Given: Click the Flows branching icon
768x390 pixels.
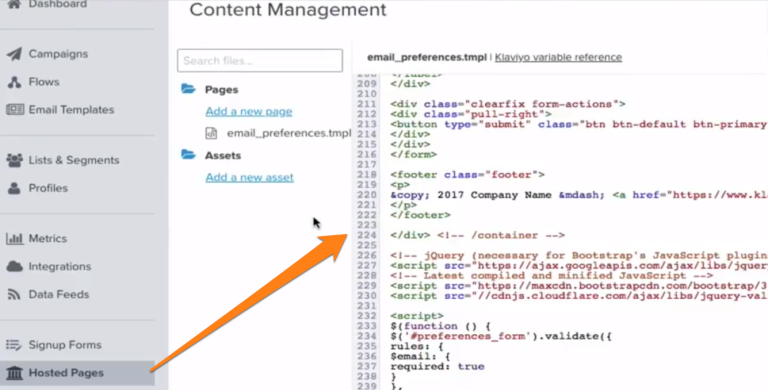Looking at the screenshot, I should (x=14, y=82).
